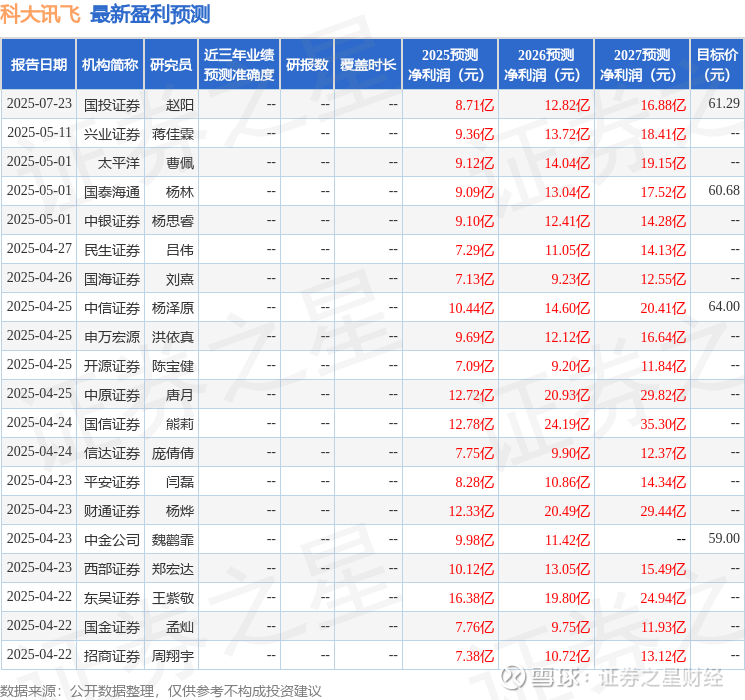This screenshot has height=700, width=745.
Task: Select the 民生证券 institution cell
Action: coord(112,250)
